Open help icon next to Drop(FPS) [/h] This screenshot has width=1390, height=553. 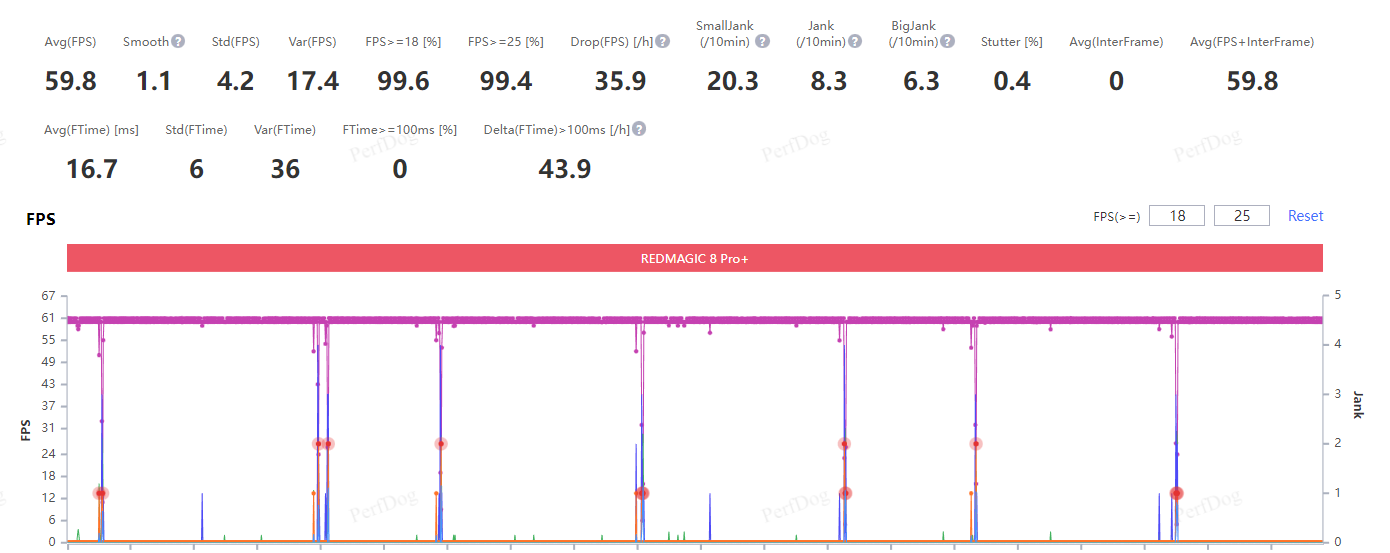(x=663, y=41)
